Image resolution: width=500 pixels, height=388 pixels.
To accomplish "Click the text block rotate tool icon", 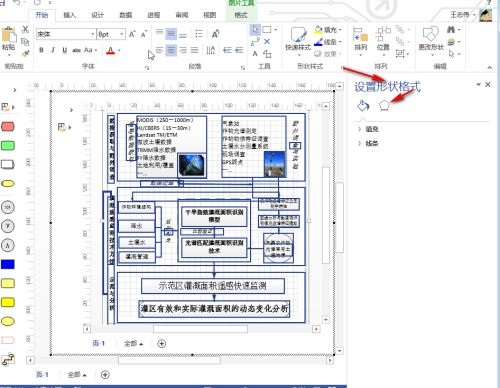I will (267, 54).
